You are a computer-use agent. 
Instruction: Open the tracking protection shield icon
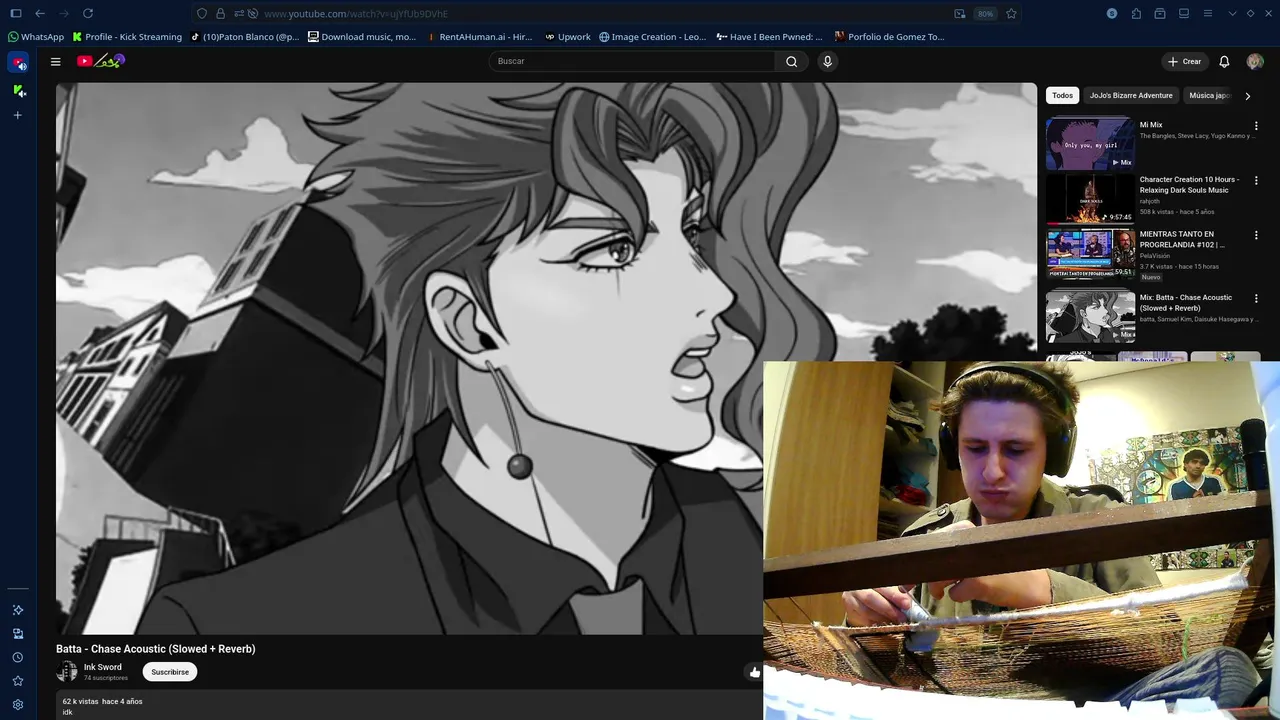[x=202, y=14]
